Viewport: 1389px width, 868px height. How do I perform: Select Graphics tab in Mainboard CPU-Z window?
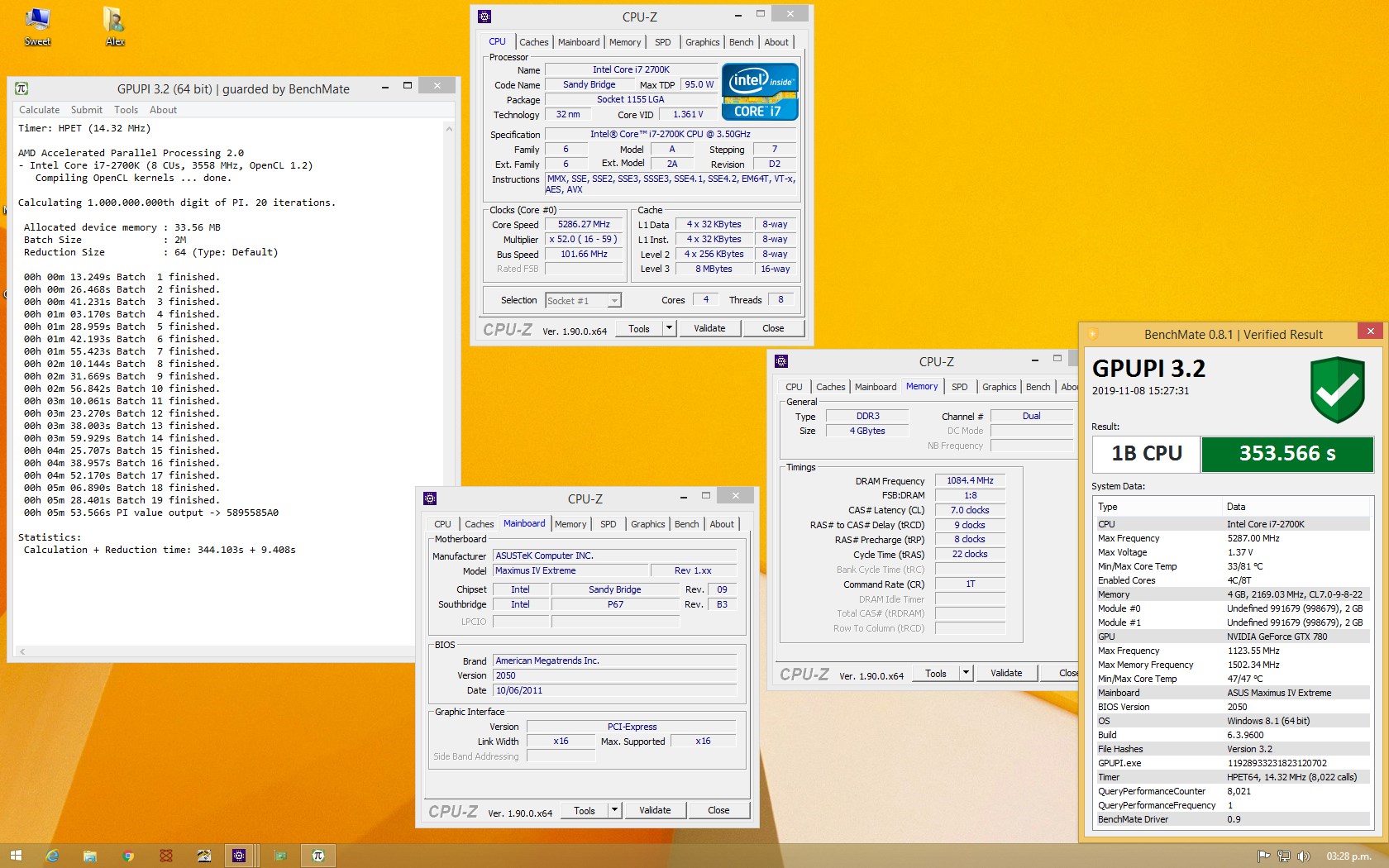pos(648,524)
